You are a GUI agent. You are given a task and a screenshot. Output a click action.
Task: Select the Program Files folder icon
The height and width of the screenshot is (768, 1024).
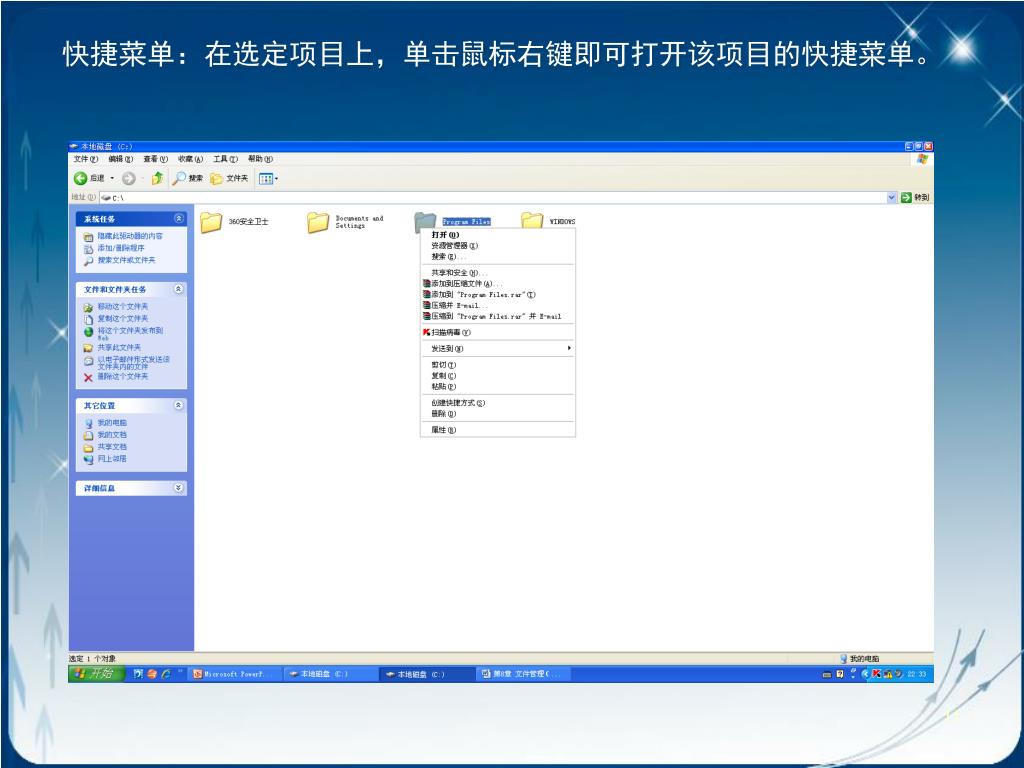425,221
